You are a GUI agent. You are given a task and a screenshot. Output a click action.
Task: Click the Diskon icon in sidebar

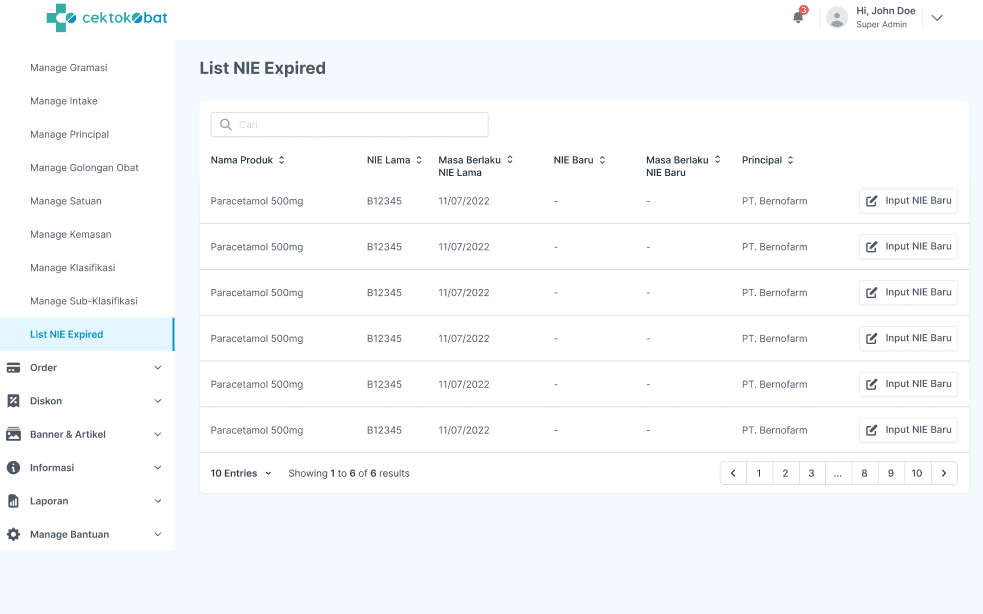click(x=13, y=401)
